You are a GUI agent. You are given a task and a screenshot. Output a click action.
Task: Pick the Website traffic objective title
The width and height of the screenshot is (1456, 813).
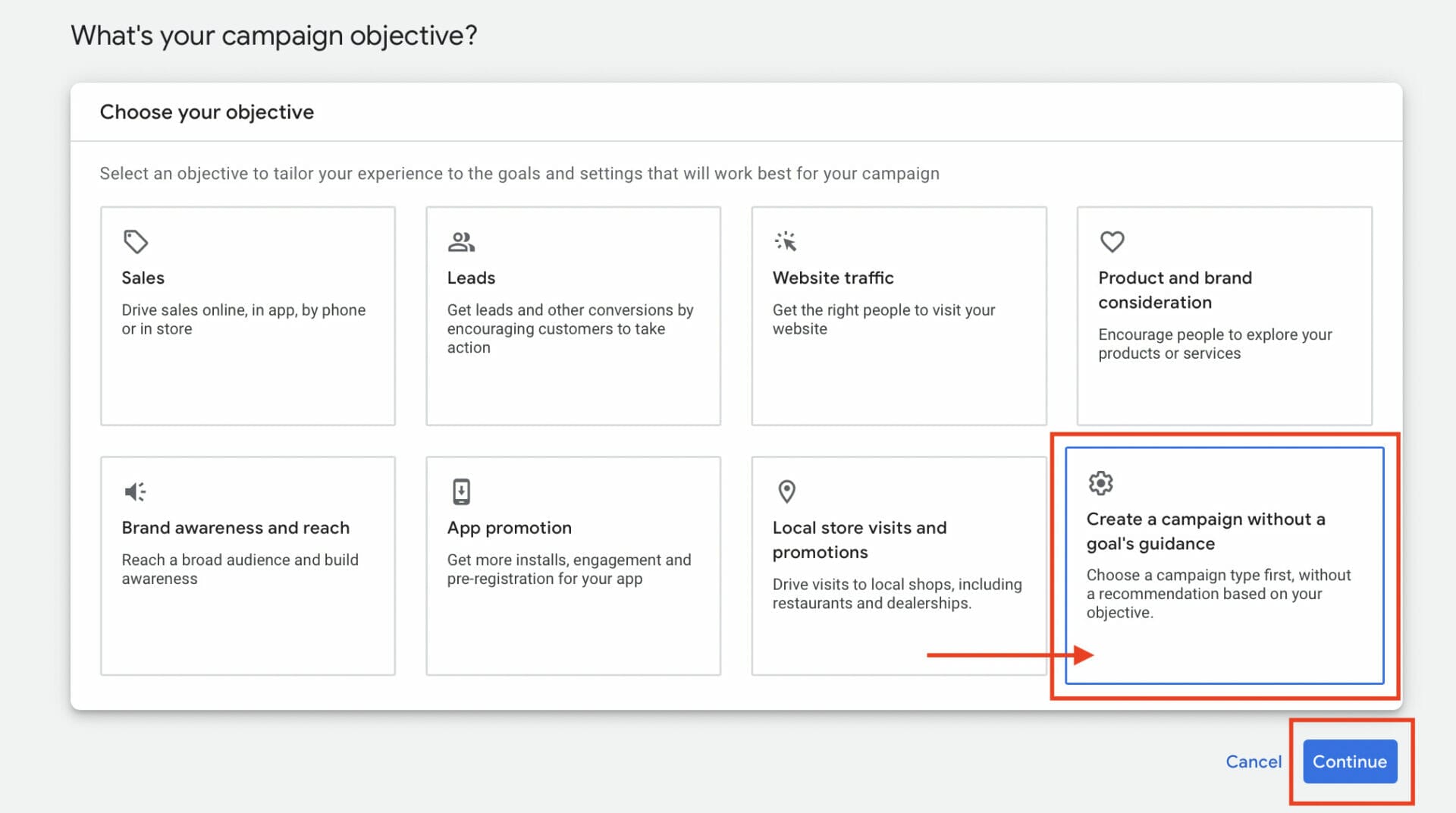(833, 278)
